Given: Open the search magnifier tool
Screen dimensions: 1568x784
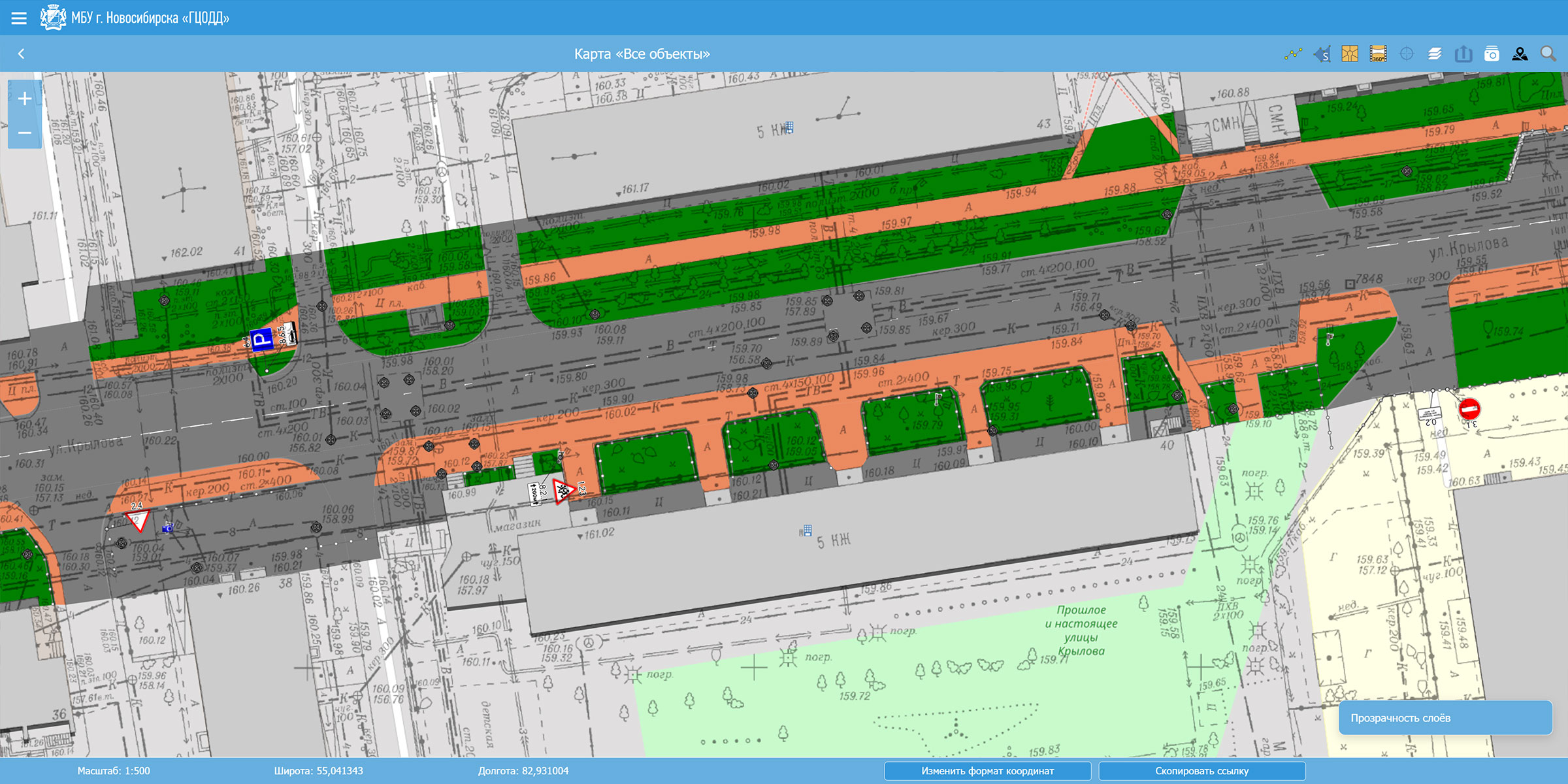Looking at the screenshot, I should (1548, 54).
